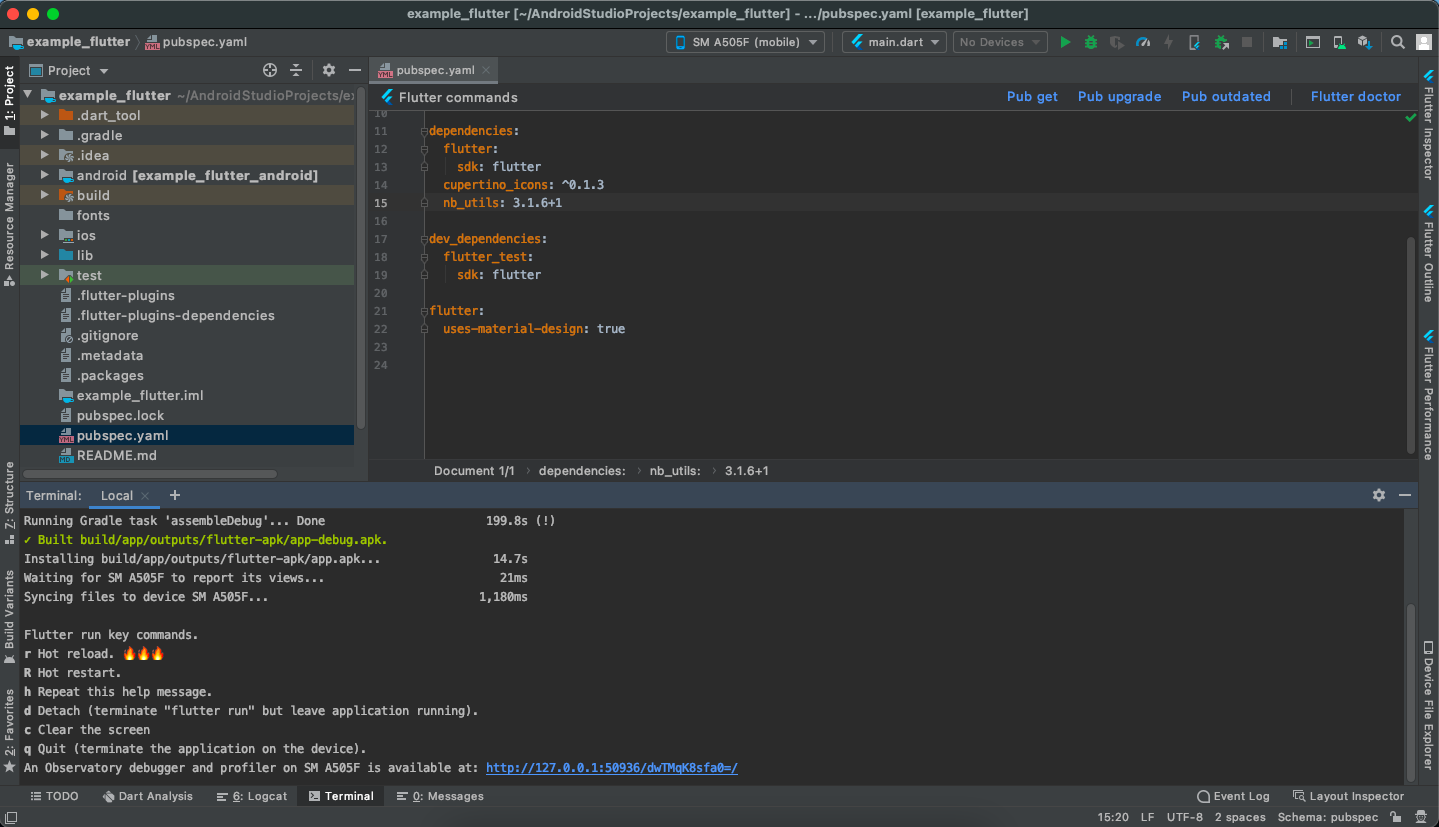
Task: Open the SM A505F device selector dropdown
Action: click(x=745, y=42)
